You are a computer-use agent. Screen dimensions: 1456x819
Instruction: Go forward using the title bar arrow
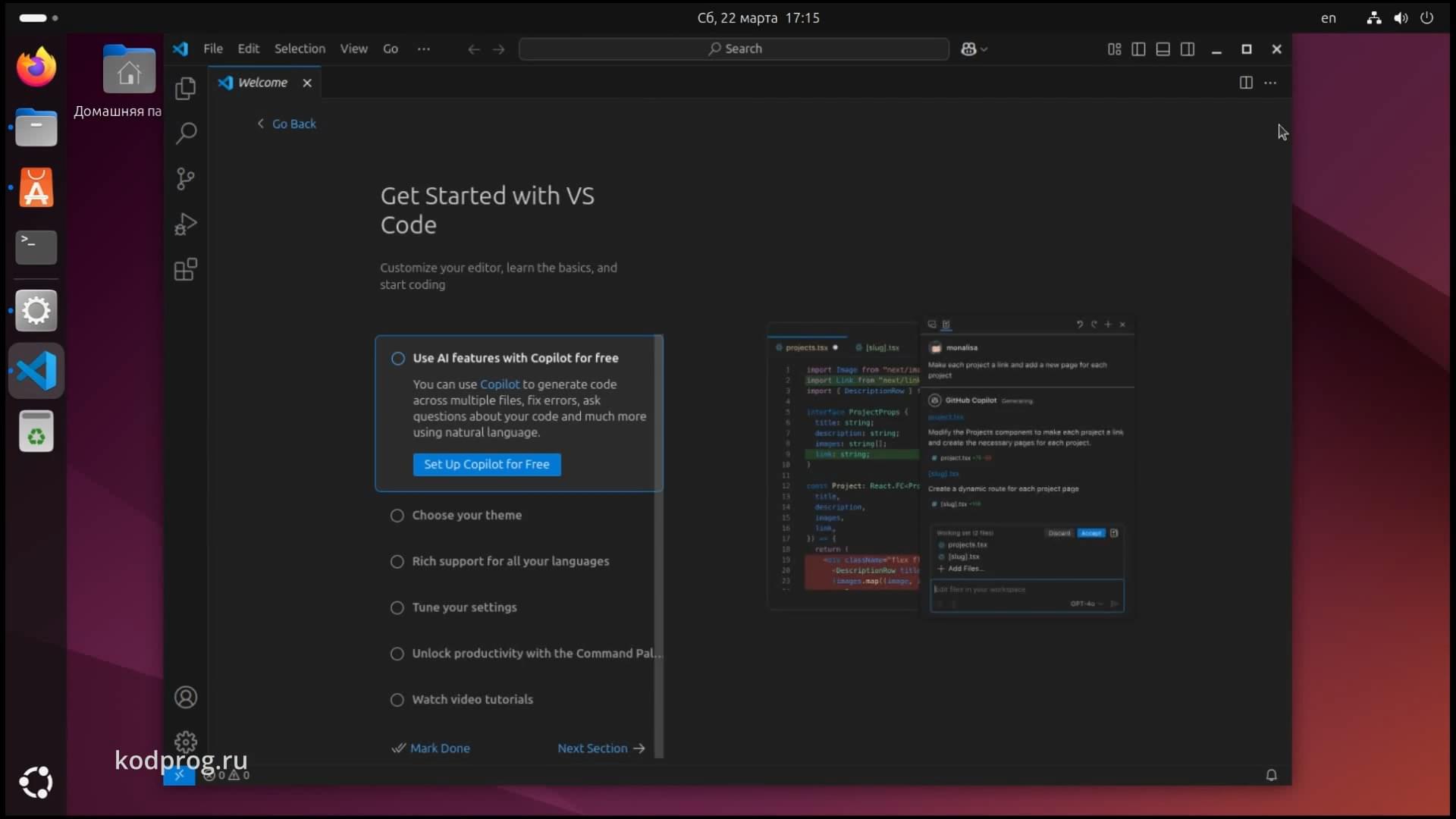tap(498, 49)
